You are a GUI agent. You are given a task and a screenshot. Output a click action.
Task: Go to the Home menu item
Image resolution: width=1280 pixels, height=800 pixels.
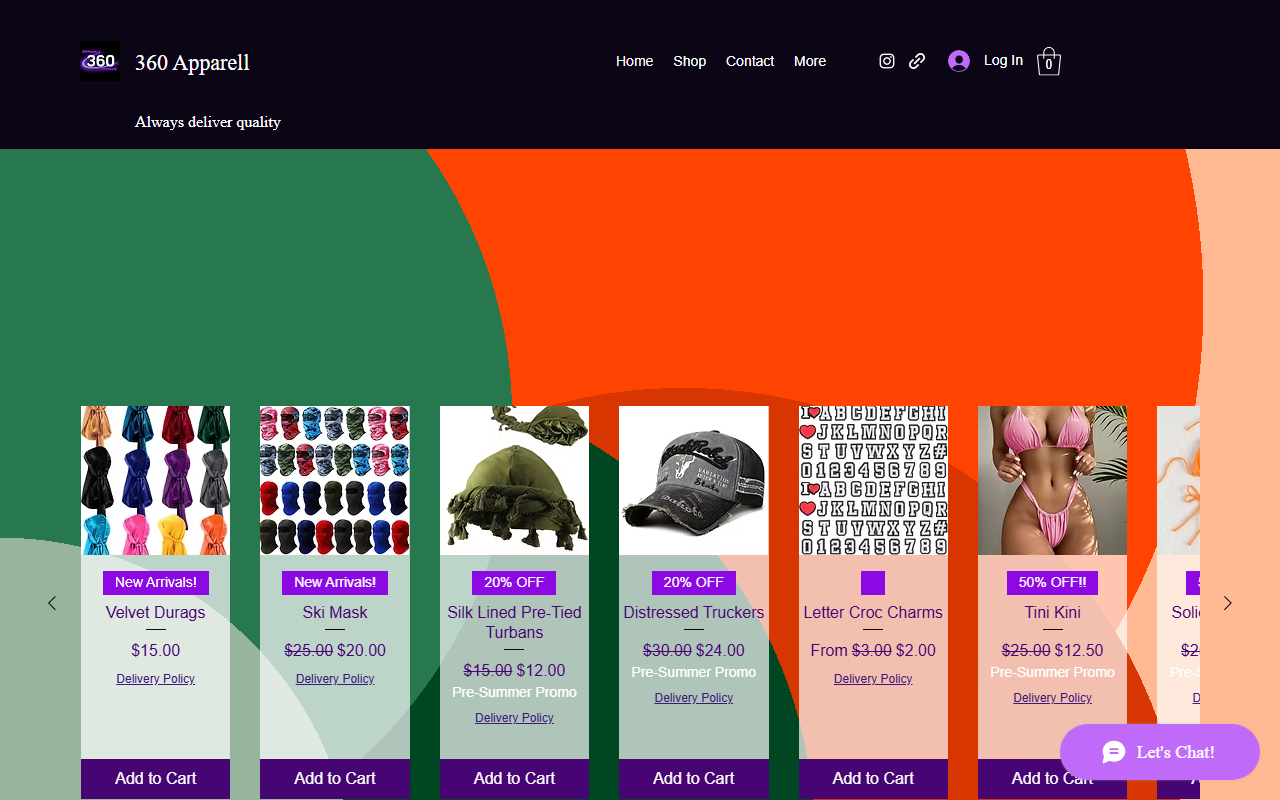click(x=634, y=61)
